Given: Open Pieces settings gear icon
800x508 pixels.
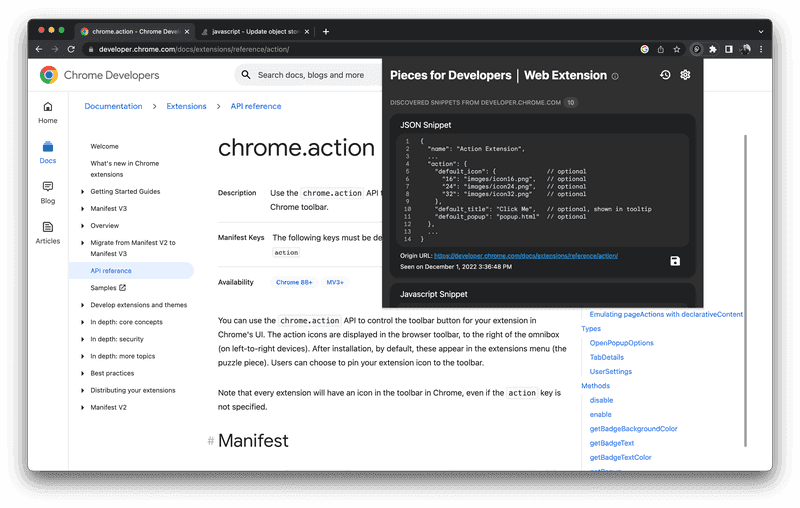Looking at the screenshot, I should coord(685,75).
